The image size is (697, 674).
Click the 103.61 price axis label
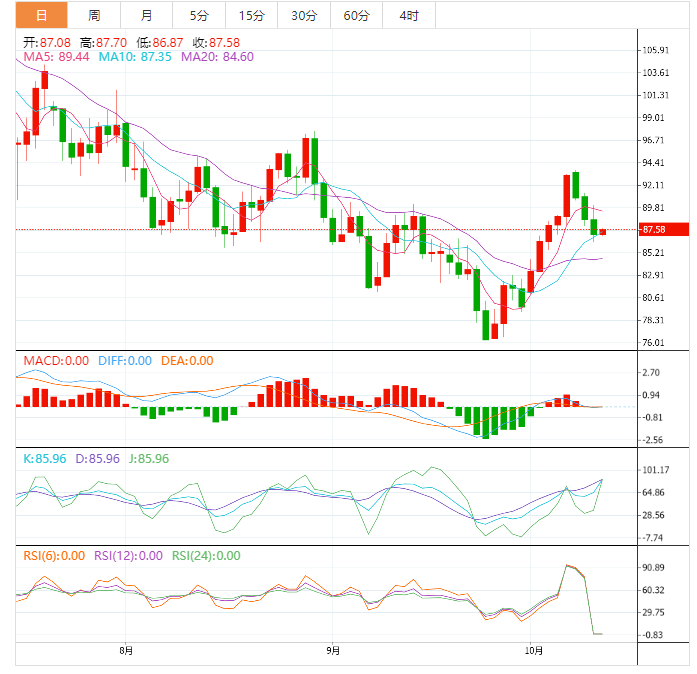tap(656, 72)
